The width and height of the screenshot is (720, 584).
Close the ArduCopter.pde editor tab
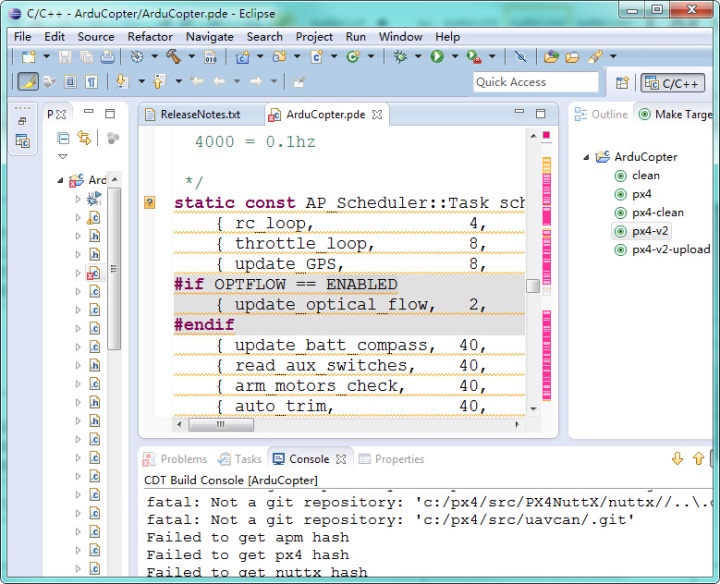point(377,114)
